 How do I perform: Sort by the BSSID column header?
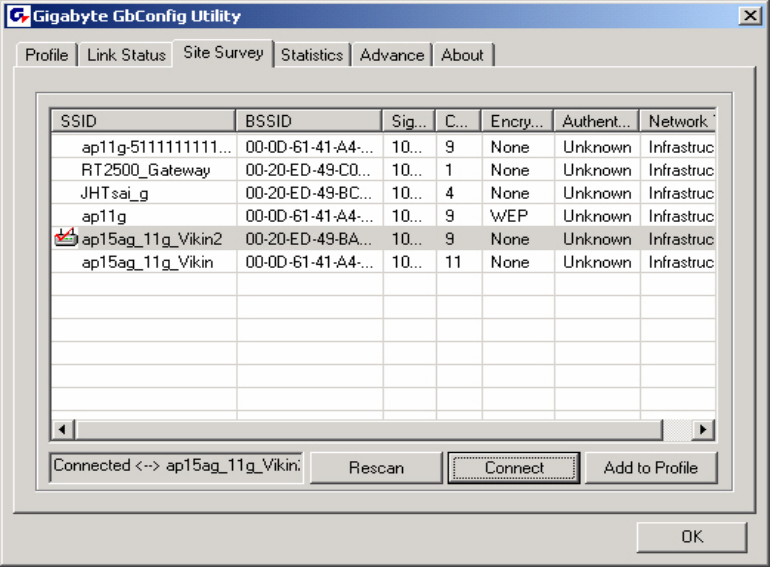point(309,121)
